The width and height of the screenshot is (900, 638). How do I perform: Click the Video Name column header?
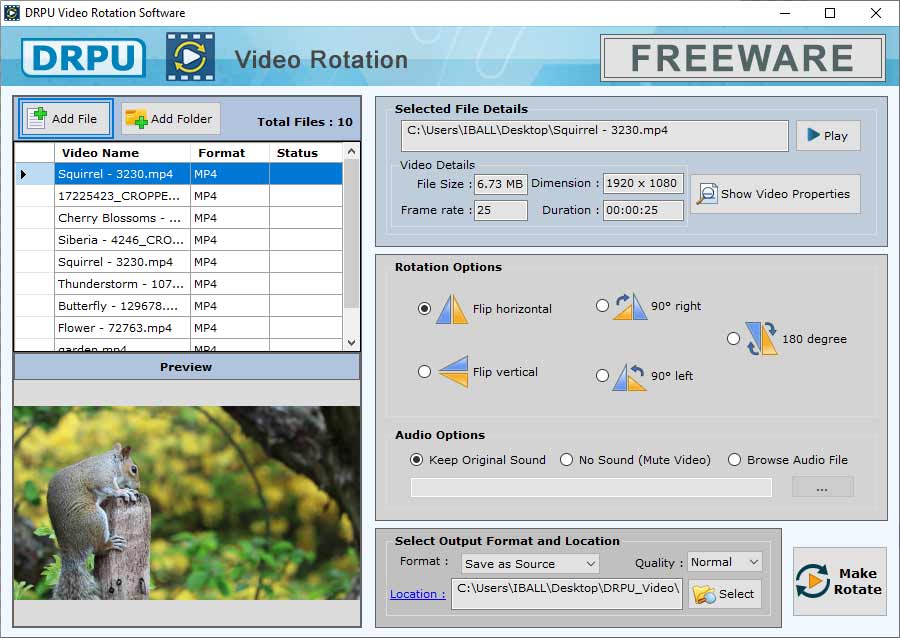pyautogui.click(x=122, y=153)
